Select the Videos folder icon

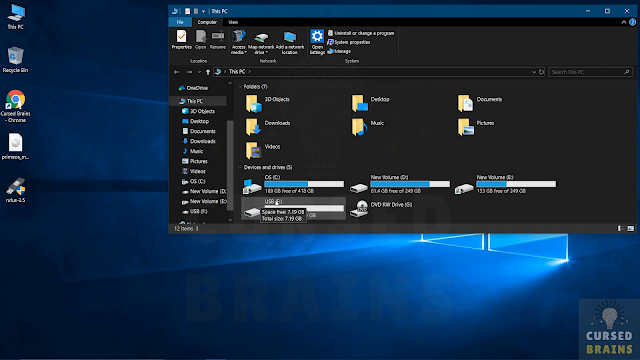(x=253, y=151)
